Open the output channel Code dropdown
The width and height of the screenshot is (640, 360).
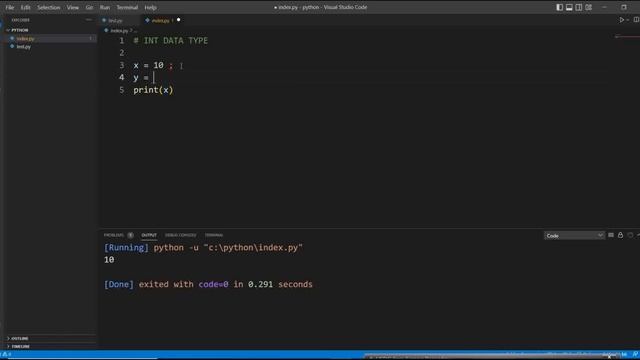[x=574, y=236]
